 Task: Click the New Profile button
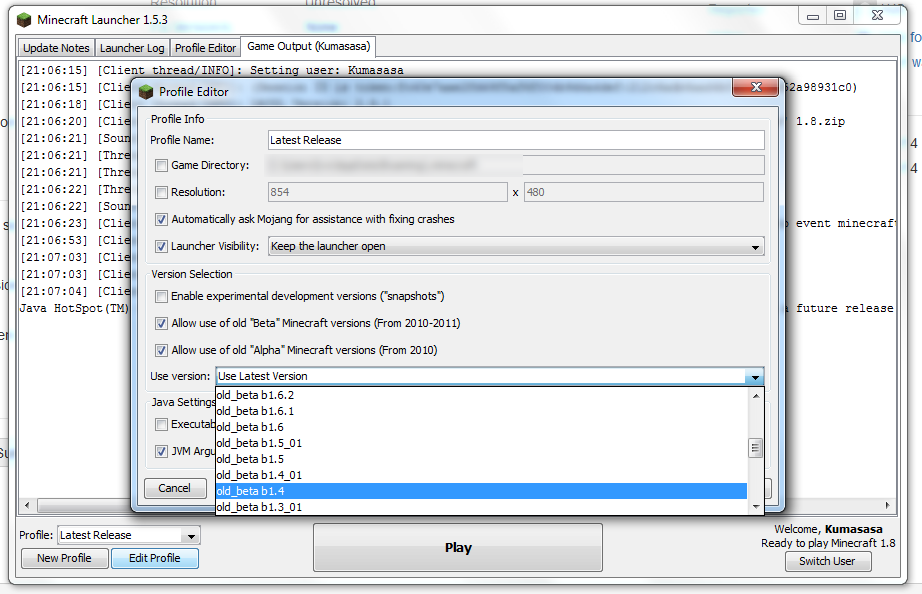point(64,558)
